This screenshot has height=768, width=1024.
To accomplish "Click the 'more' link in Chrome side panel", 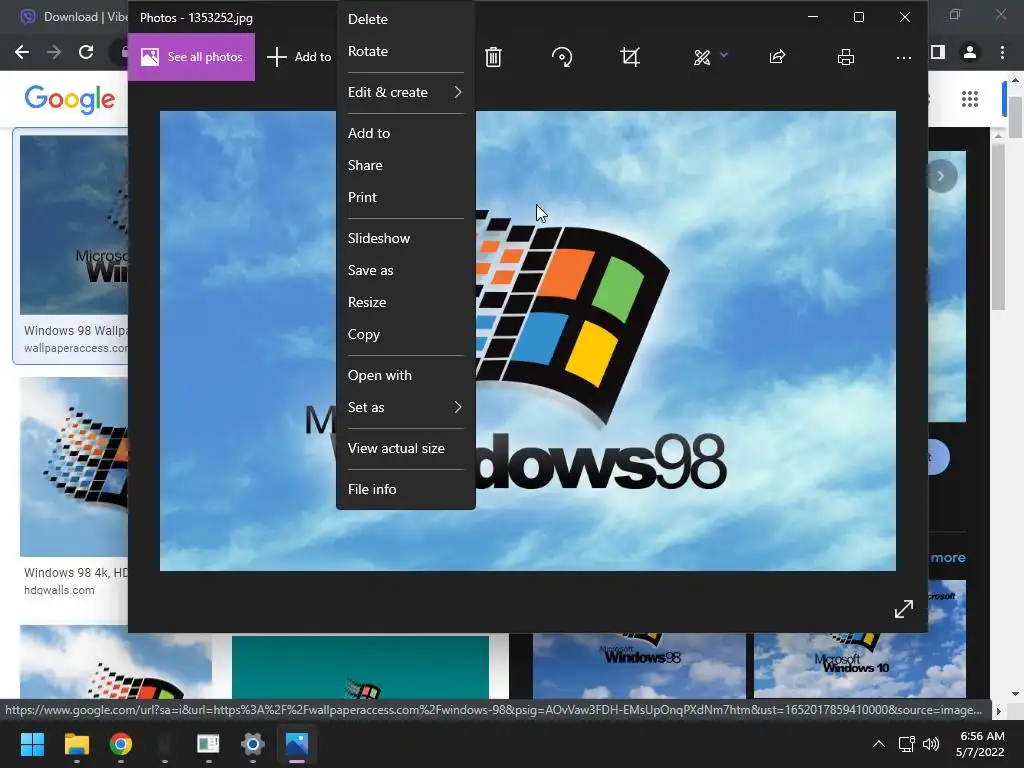I will pos(948,558).
